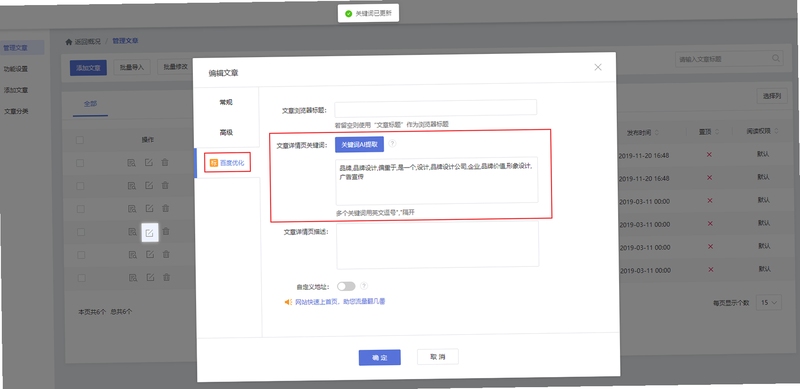Focus the 请输入文章标题 search field
The height and width of the screenshot is (389, 800).
coord(729,59)
